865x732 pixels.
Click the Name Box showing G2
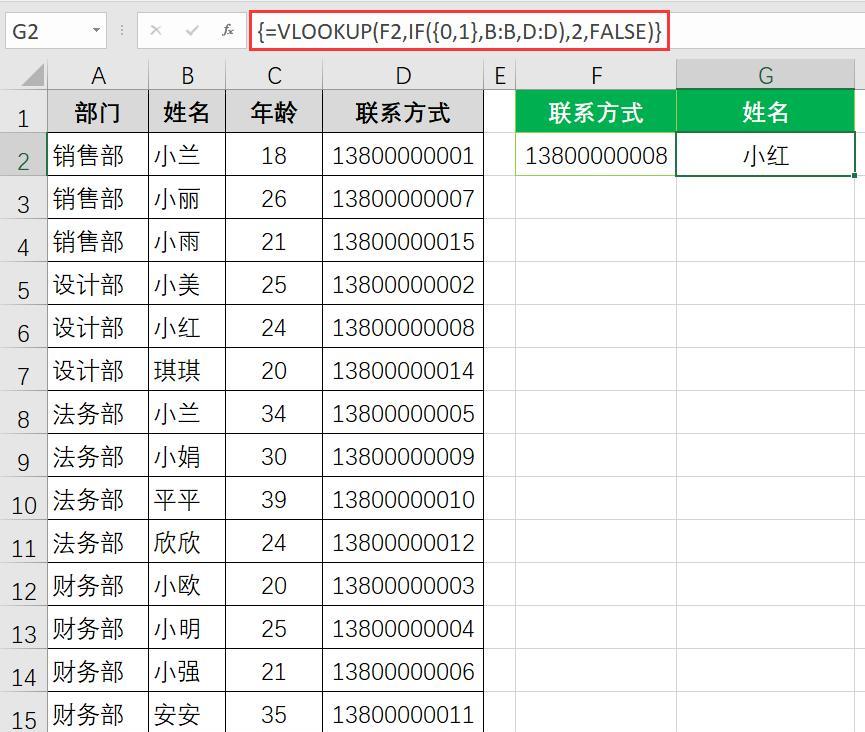[55, 31]
